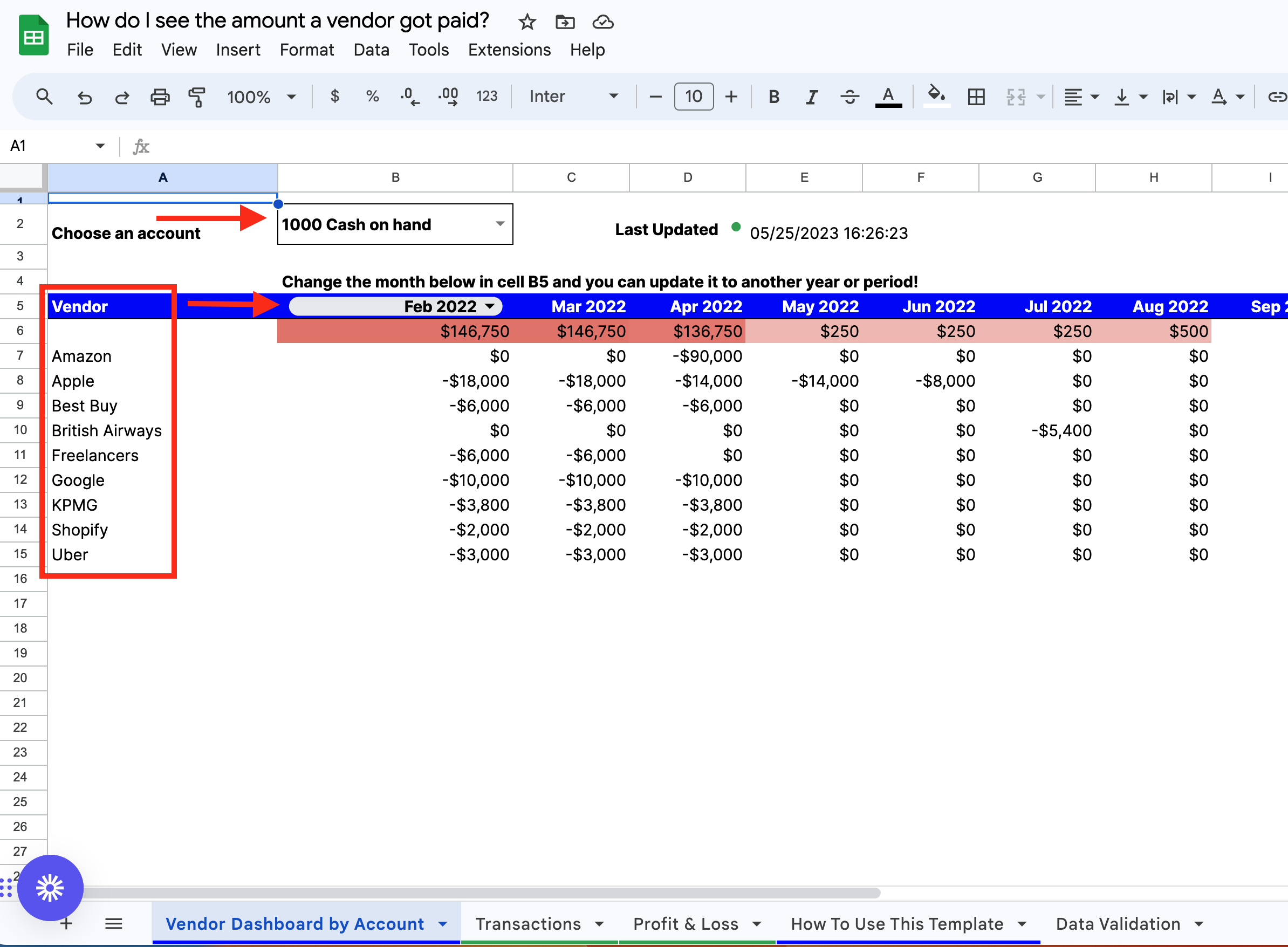Switch to the Profit & Loss tab
The width and height of the screenshot is (1288, 947).
click(x=697, y=923)
